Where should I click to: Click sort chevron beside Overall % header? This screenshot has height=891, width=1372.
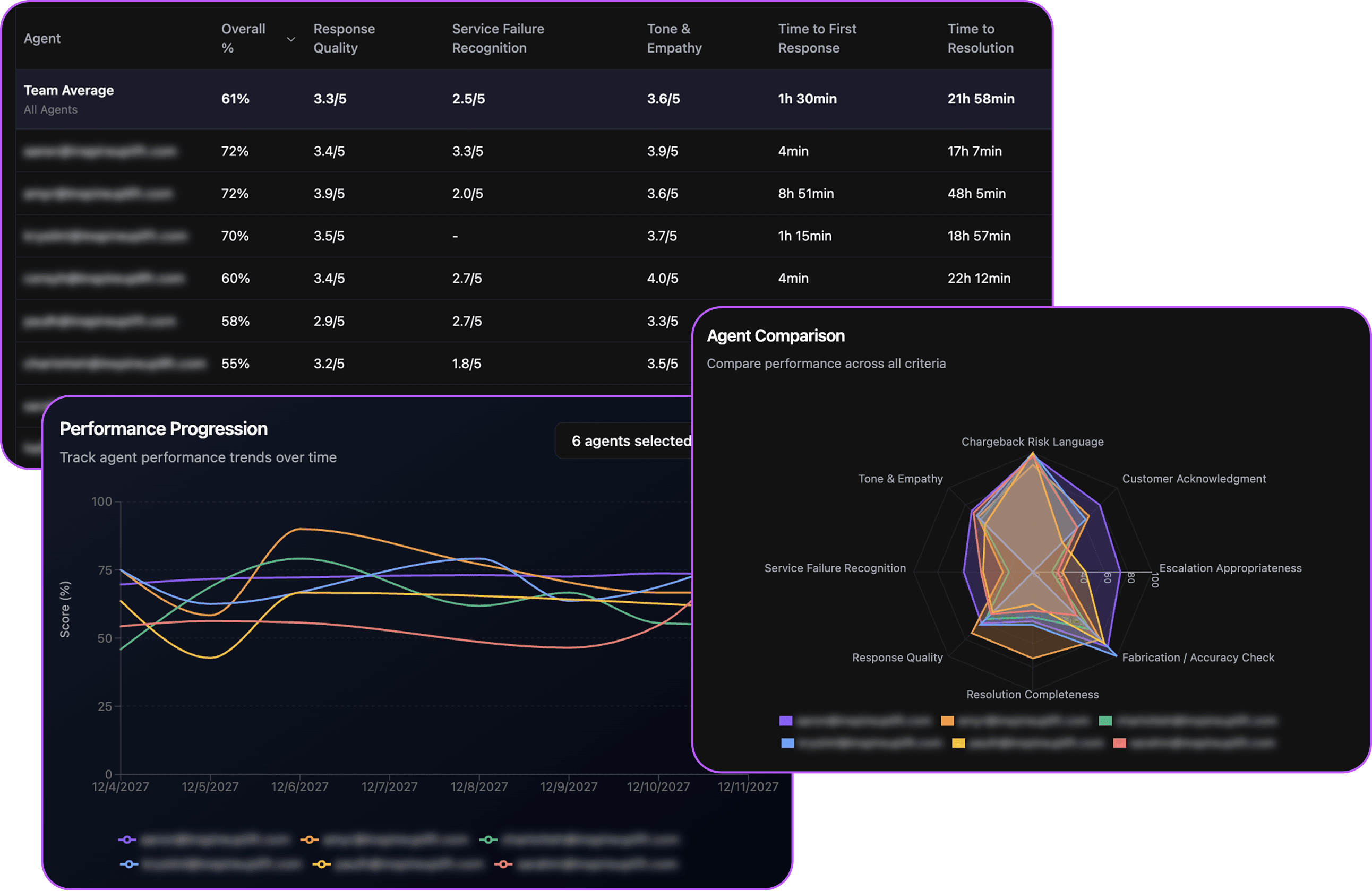[291, 39]
